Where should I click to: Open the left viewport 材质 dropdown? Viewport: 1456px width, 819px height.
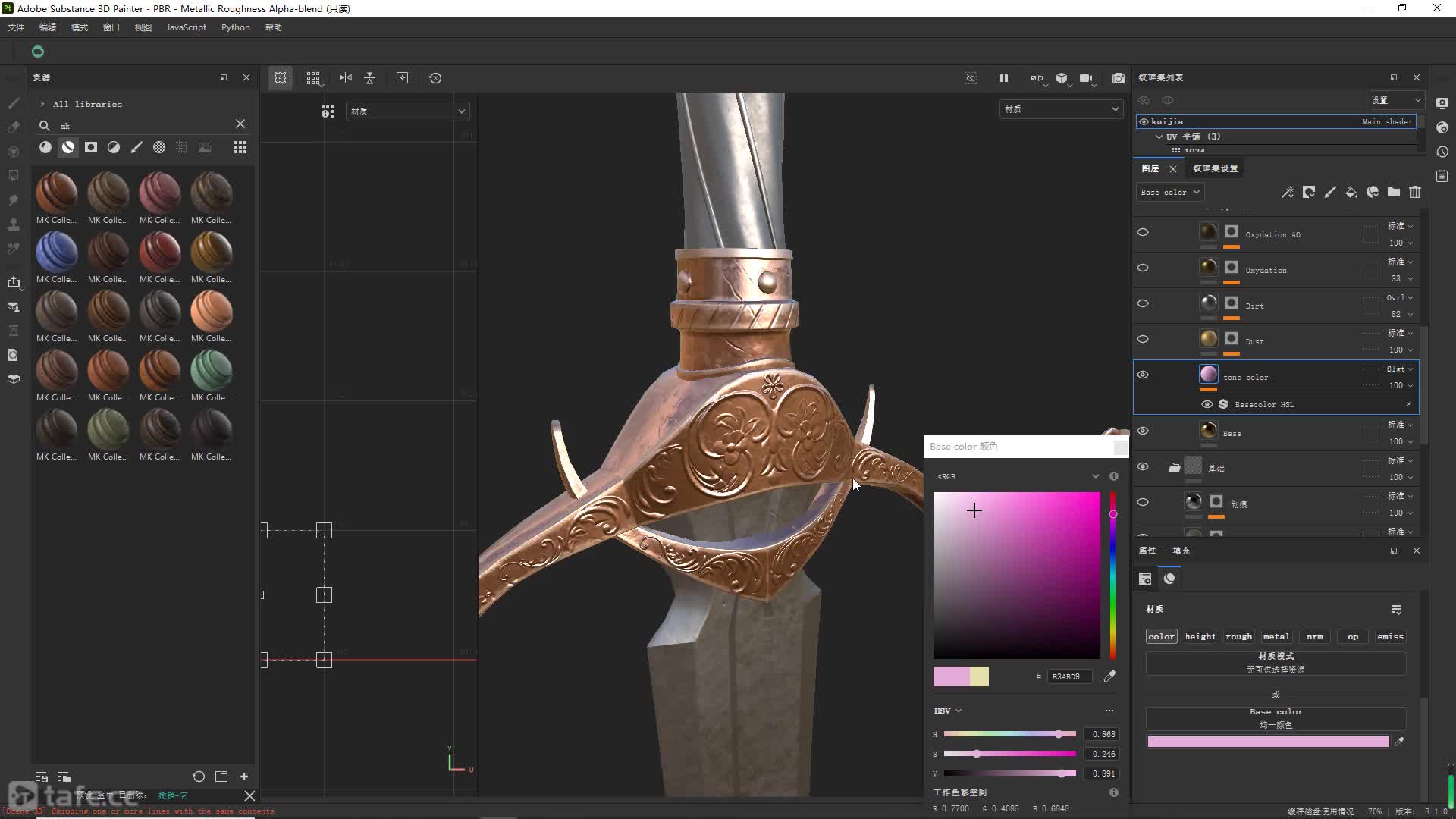point(408,111)
